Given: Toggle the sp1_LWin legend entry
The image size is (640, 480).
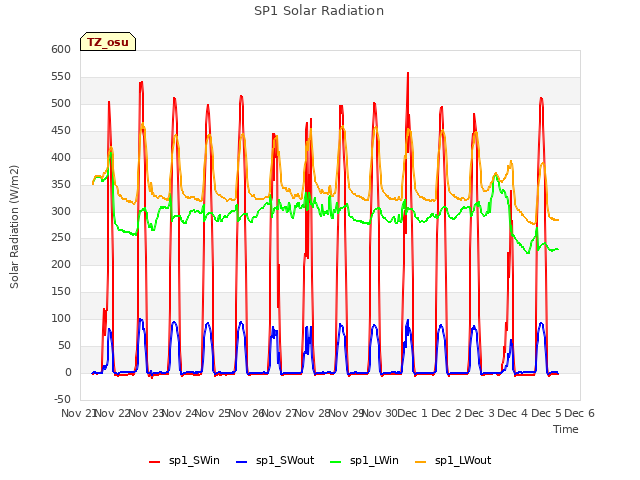Looking at the screenshot, I should [x=364, y=461].
